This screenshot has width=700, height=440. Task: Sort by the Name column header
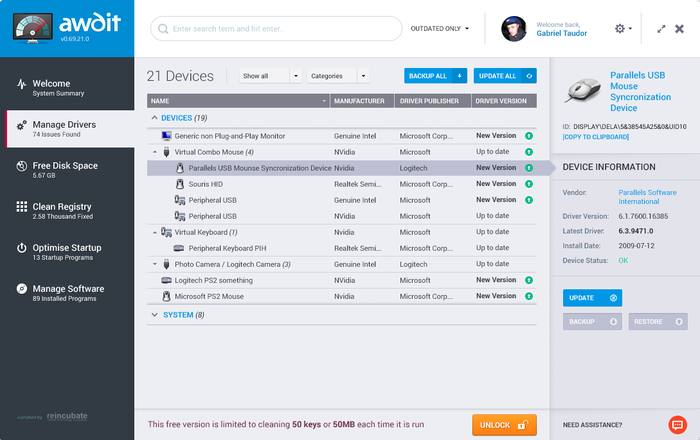point(238,101)
